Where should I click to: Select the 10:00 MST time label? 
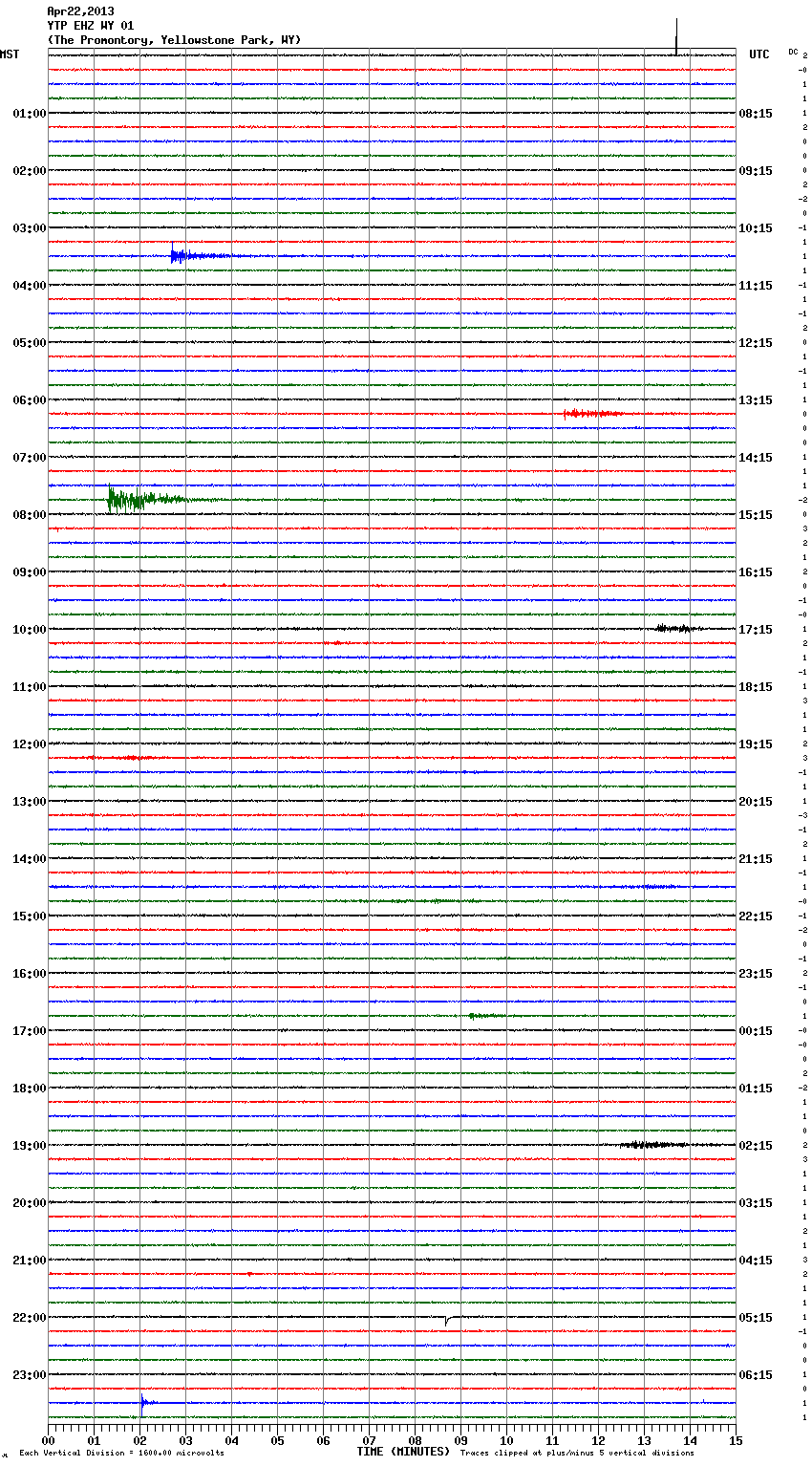30,630
